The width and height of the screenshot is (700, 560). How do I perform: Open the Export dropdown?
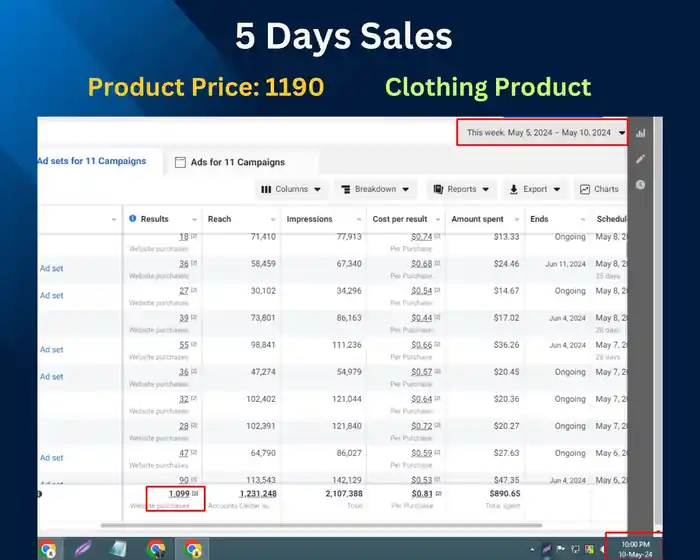[x=535, y=189]
